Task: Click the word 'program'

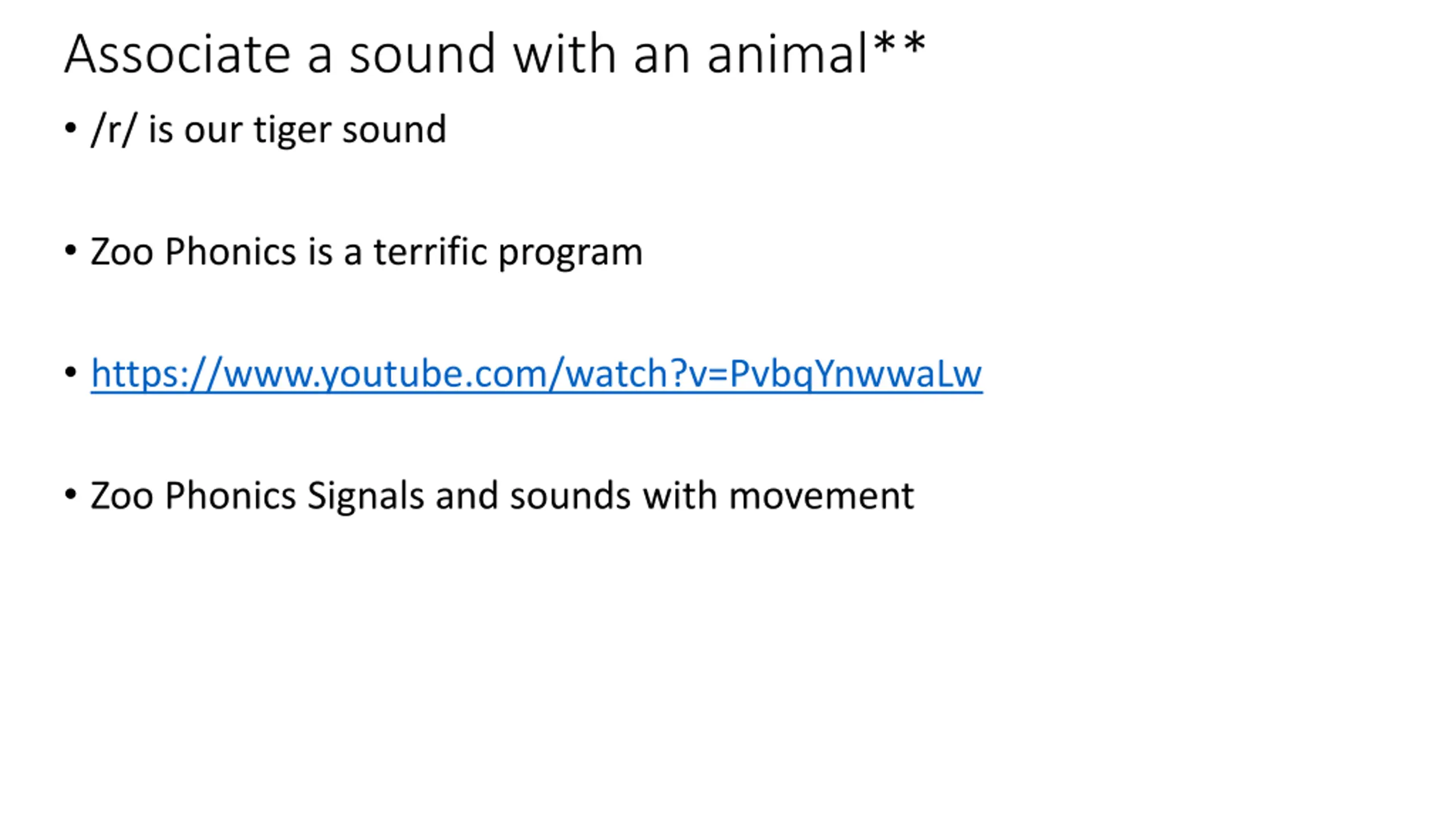Action: pyautogui.click(x=570, y=253)
